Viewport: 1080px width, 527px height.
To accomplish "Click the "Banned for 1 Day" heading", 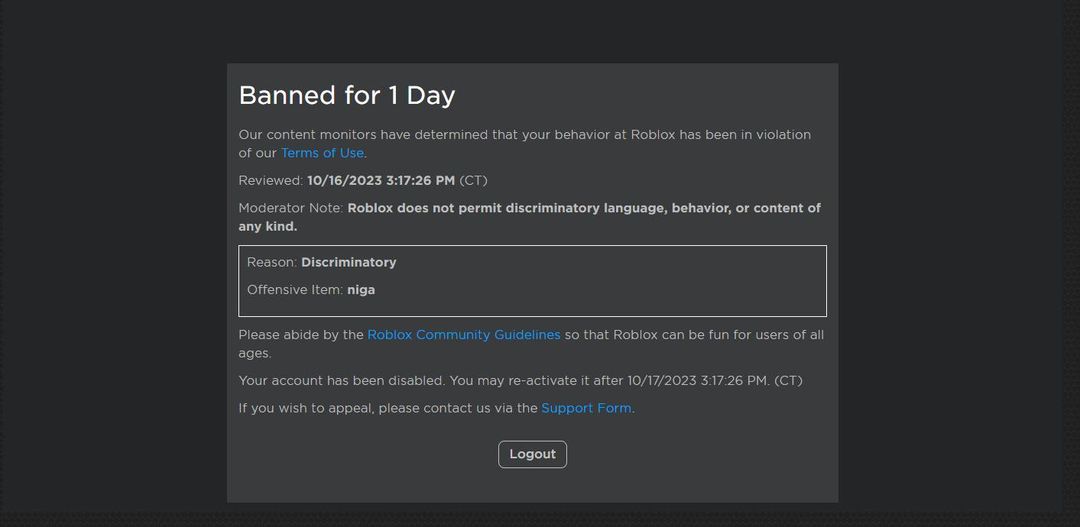I will click(x=347, y=95).
